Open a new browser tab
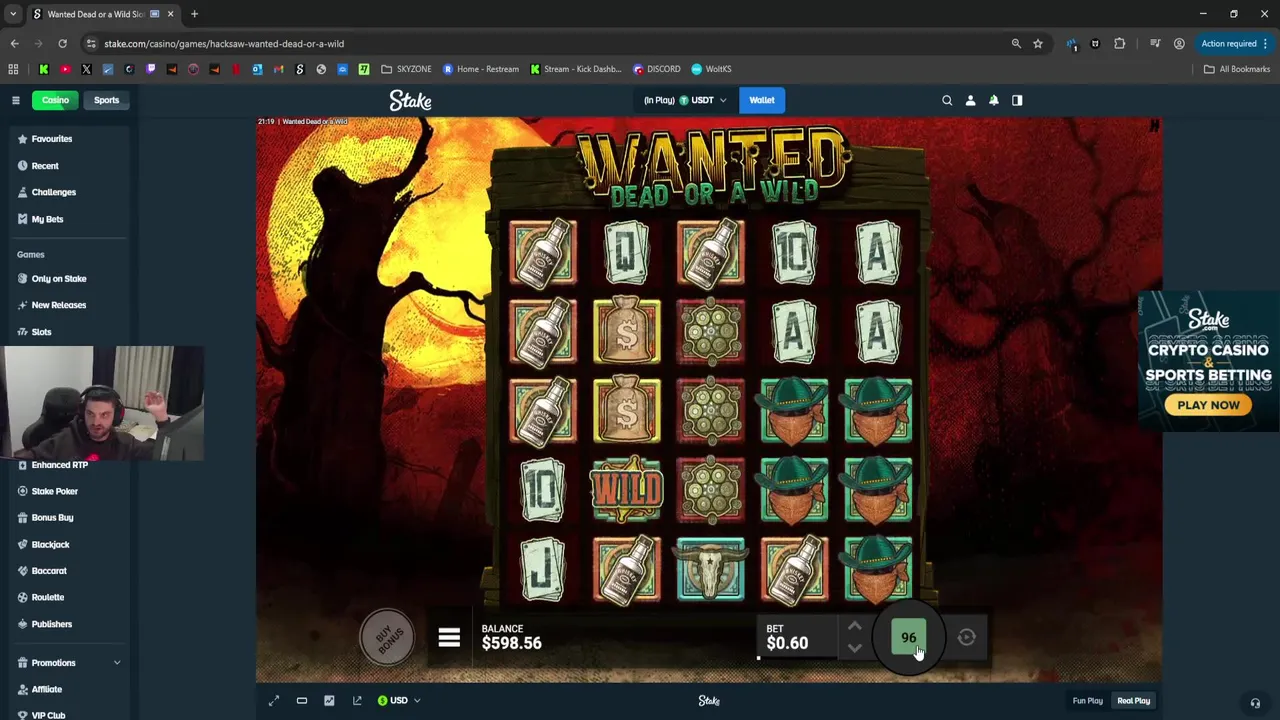Image resolution: width=1280 pixels, height=720 pixels. coord(194,14)
